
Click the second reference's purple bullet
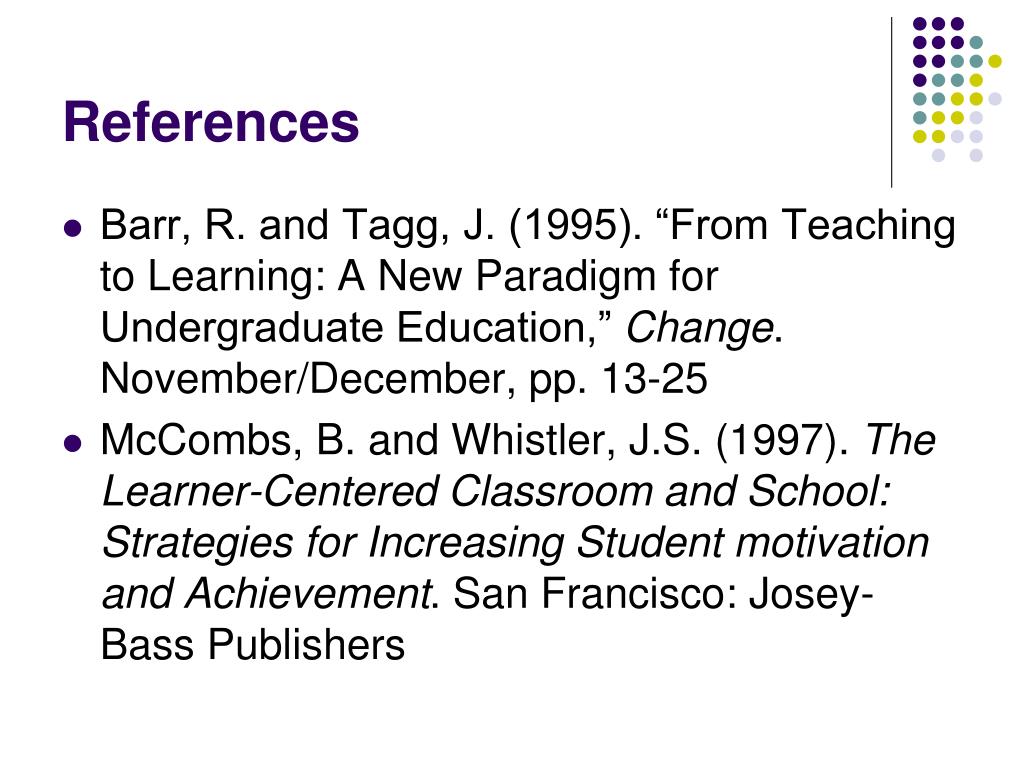(73, 443)
